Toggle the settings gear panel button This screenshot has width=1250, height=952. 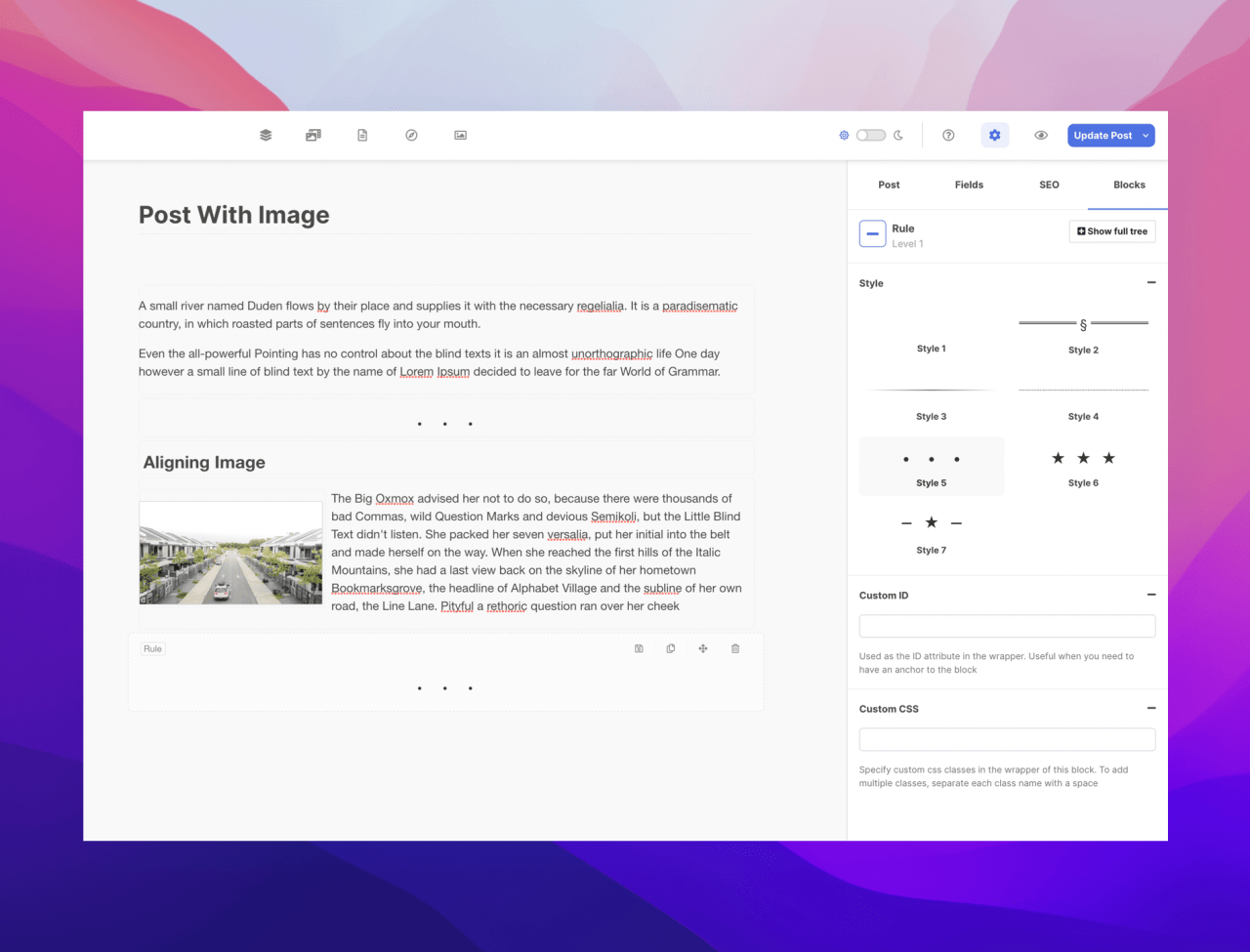994,136
